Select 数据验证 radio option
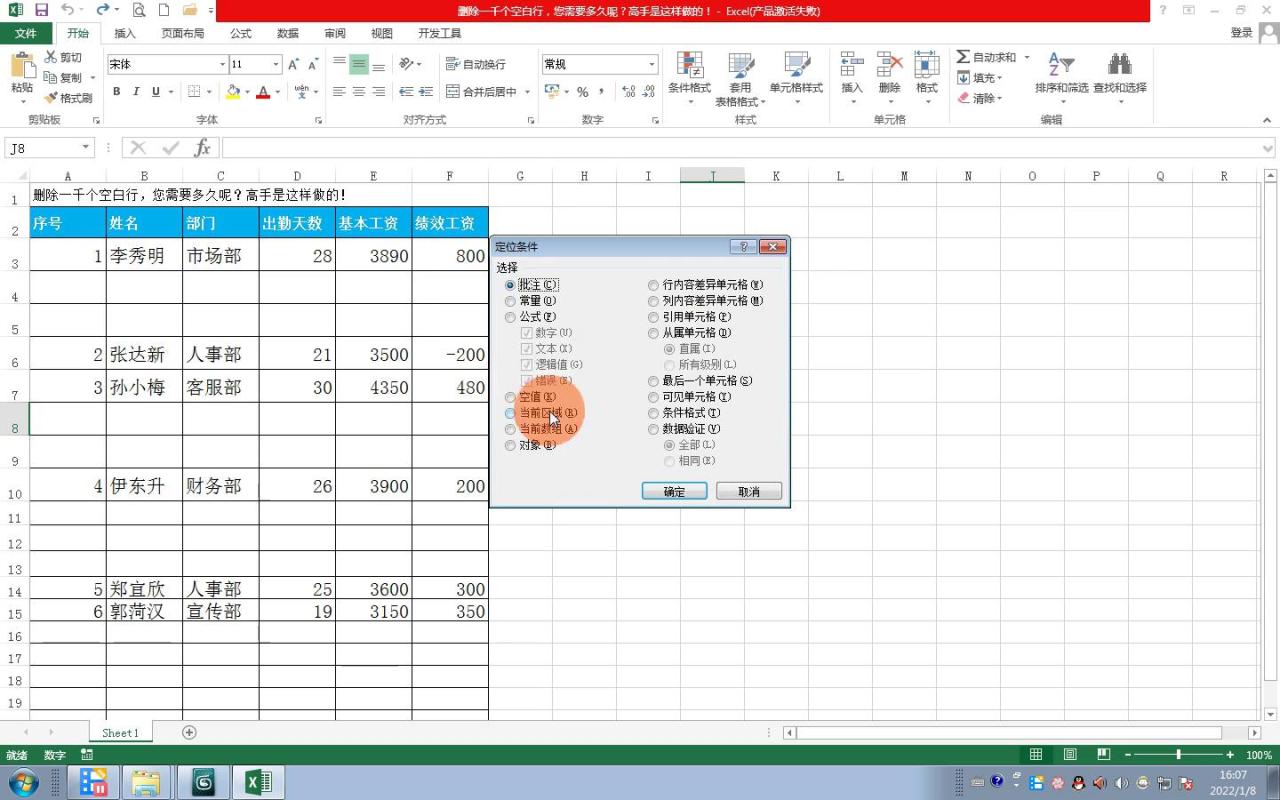Screen dimensions: 1280x800 pos(654,429)
